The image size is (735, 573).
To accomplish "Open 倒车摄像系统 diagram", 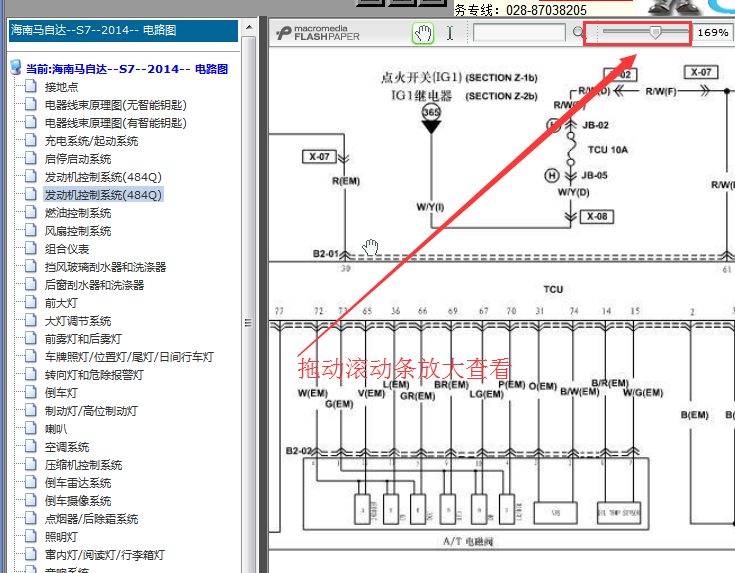I will point(78,501).
